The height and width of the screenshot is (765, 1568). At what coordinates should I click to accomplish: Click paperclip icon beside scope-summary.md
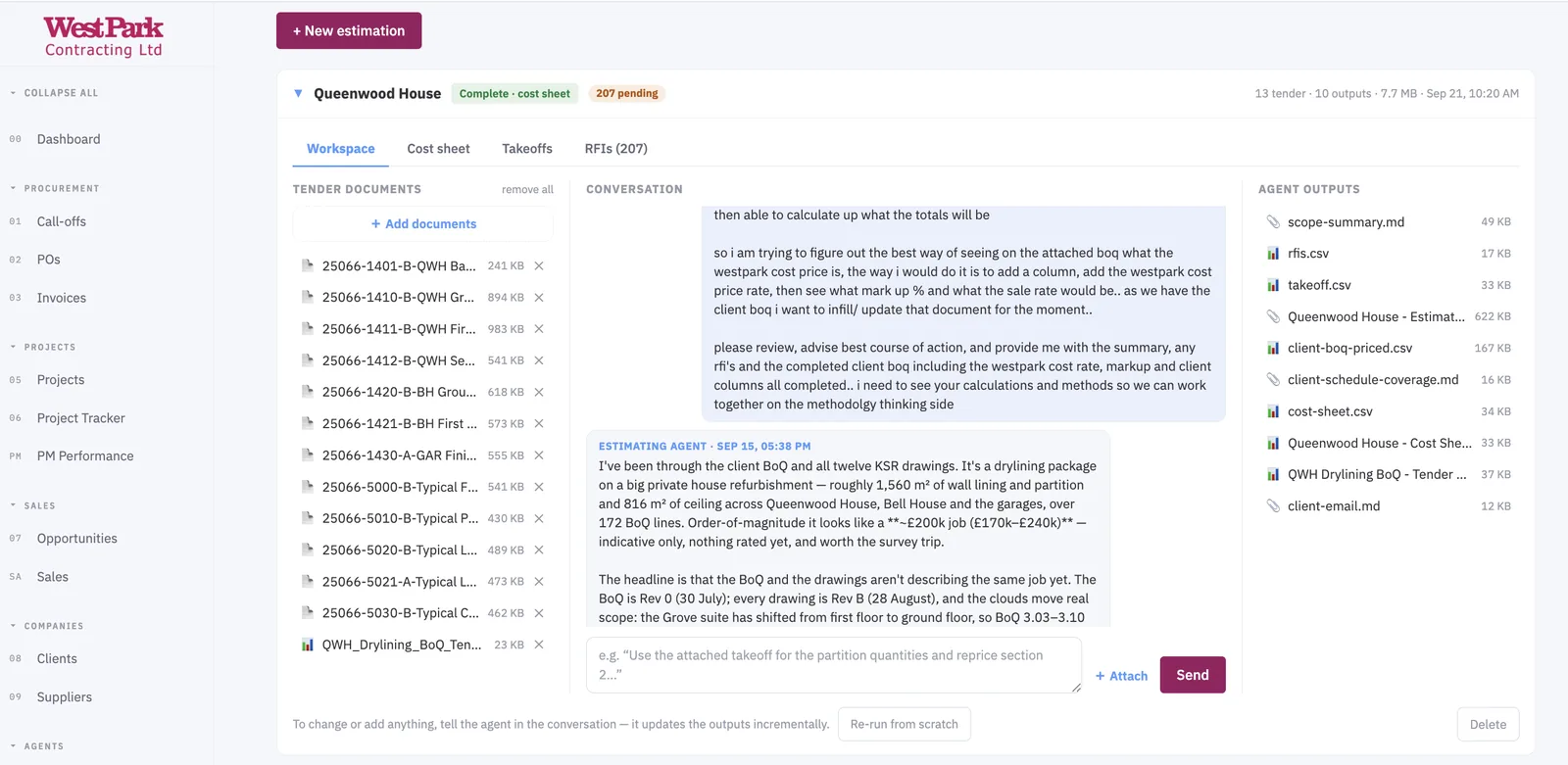(x=1273, y=222)
